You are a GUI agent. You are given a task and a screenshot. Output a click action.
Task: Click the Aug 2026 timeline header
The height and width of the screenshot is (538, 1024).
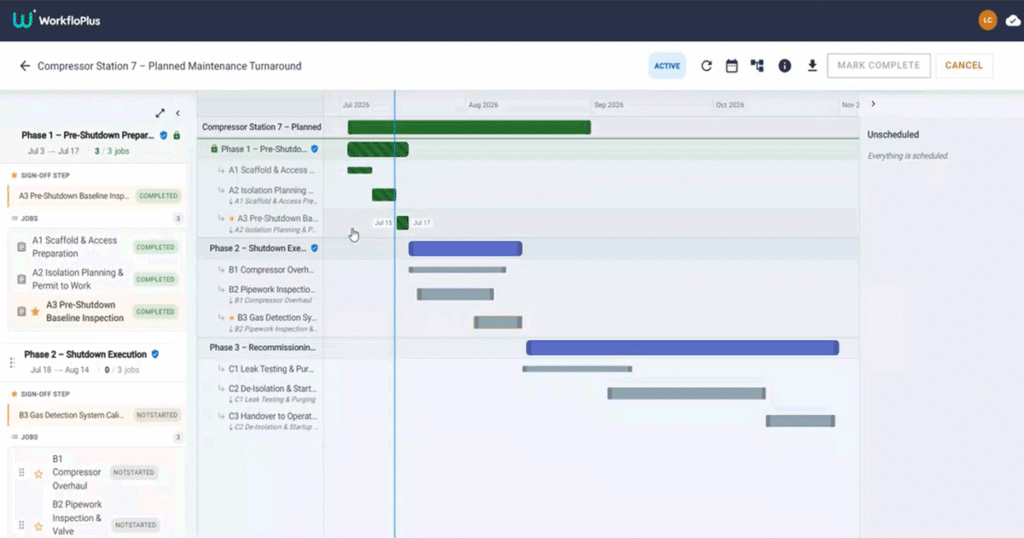[x=483, y=104]
